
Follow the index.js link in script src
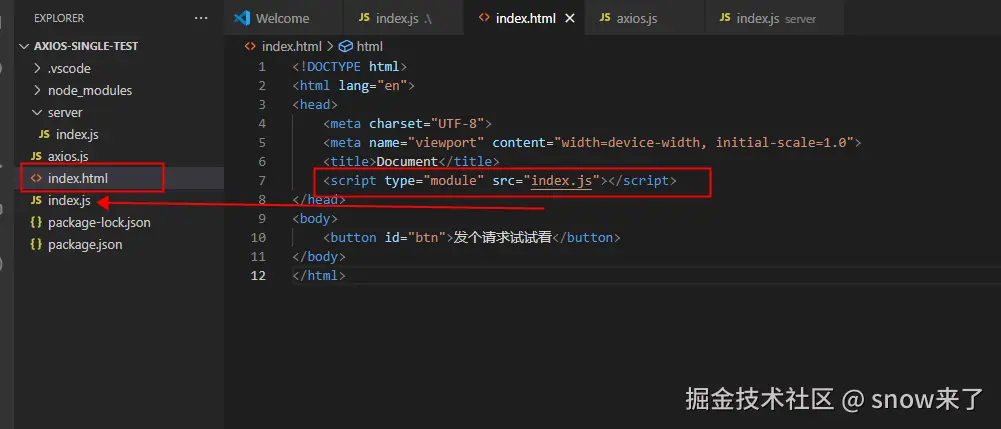[x=562, y=181]
